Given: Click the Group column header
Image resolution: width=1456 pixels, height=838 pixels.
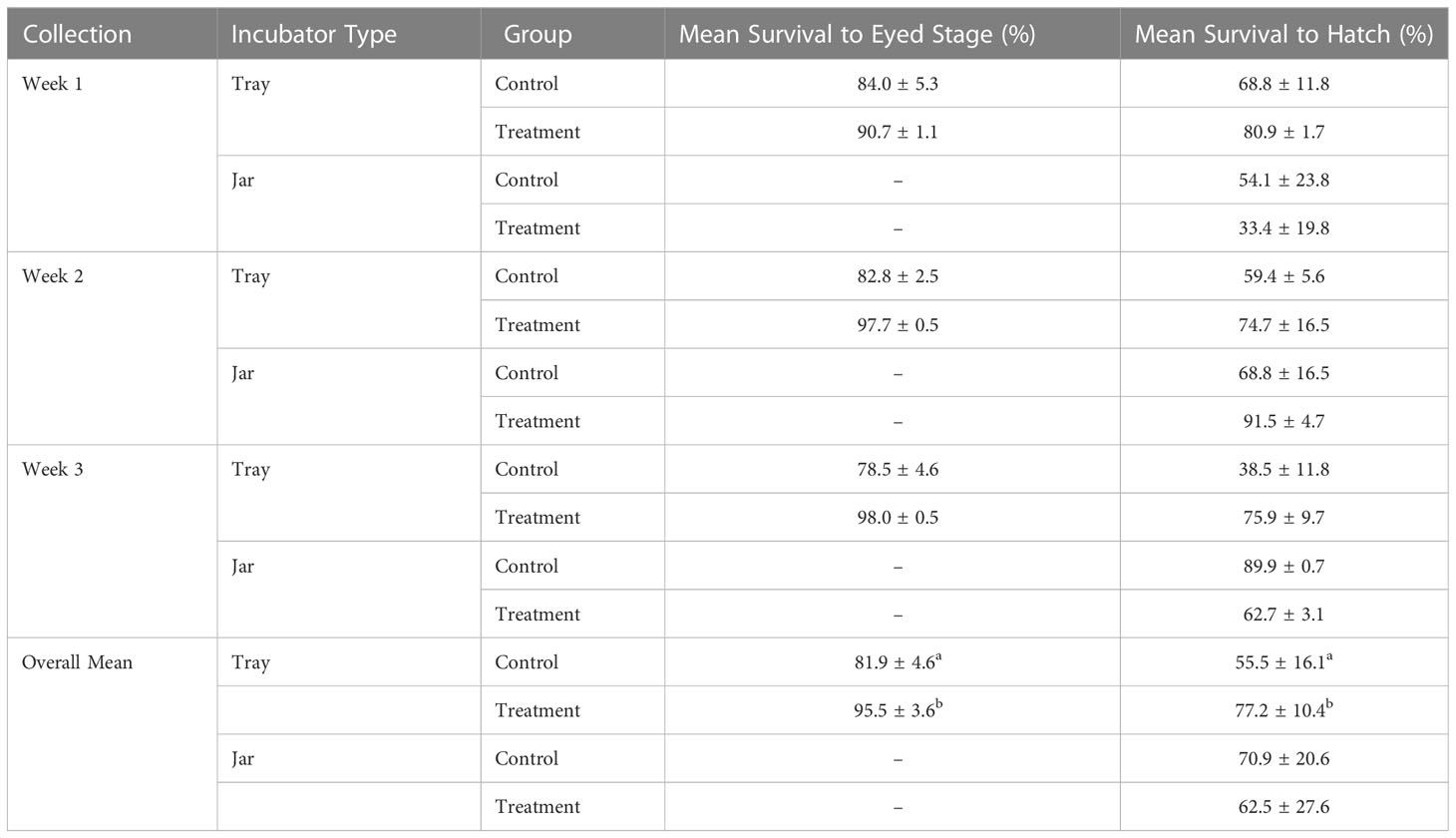Looking at the screenshot, I should [x=538, y=34].
